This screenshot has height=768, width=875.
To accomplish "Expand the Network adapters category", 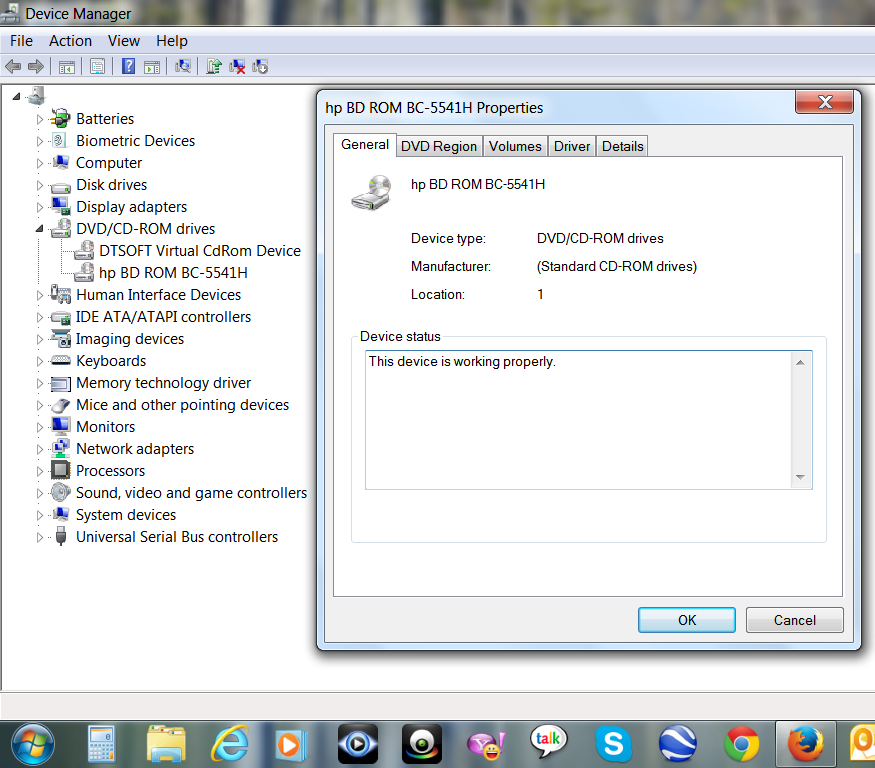I will 40,449.
